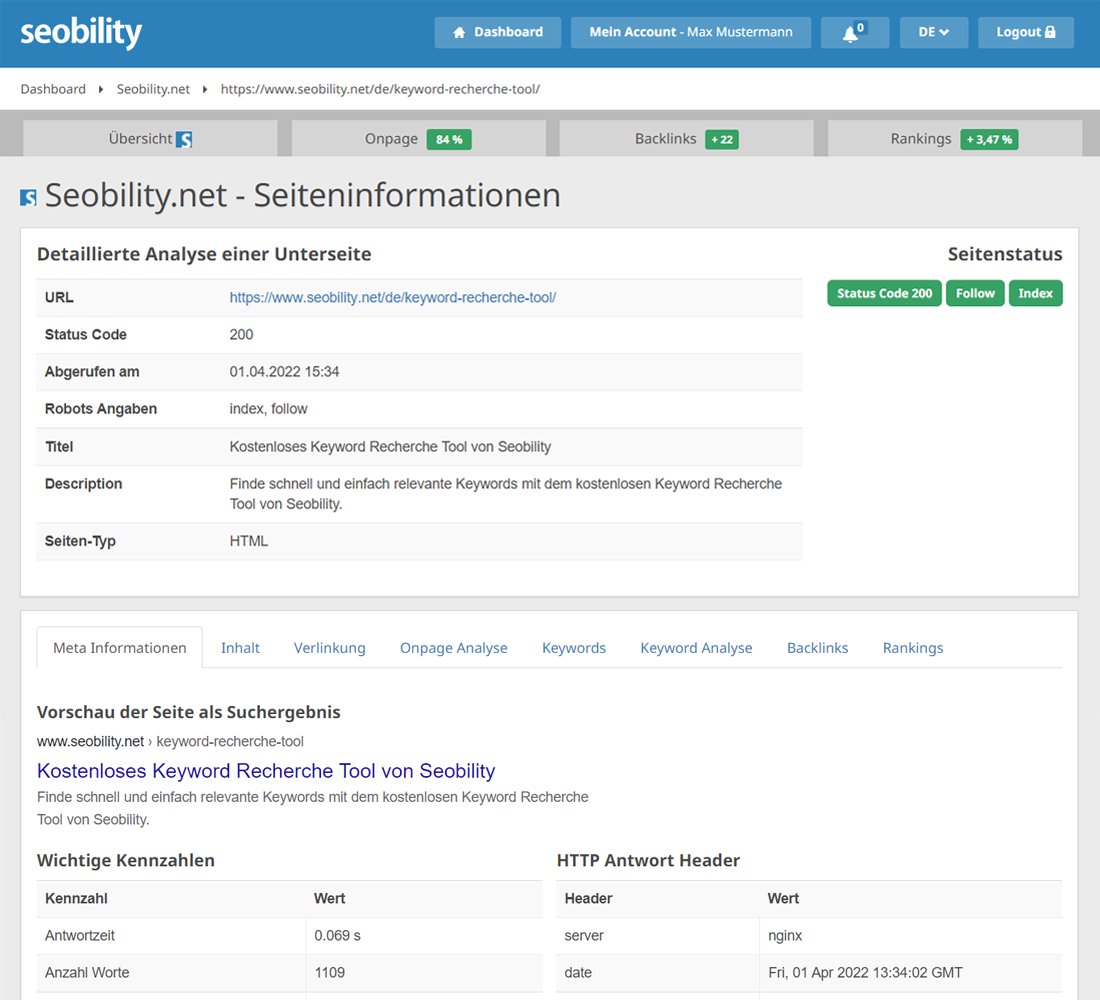Viewport: 1100px width, 1000px height.
Task: Open the notifications bell
Action: tap(854, 32)
